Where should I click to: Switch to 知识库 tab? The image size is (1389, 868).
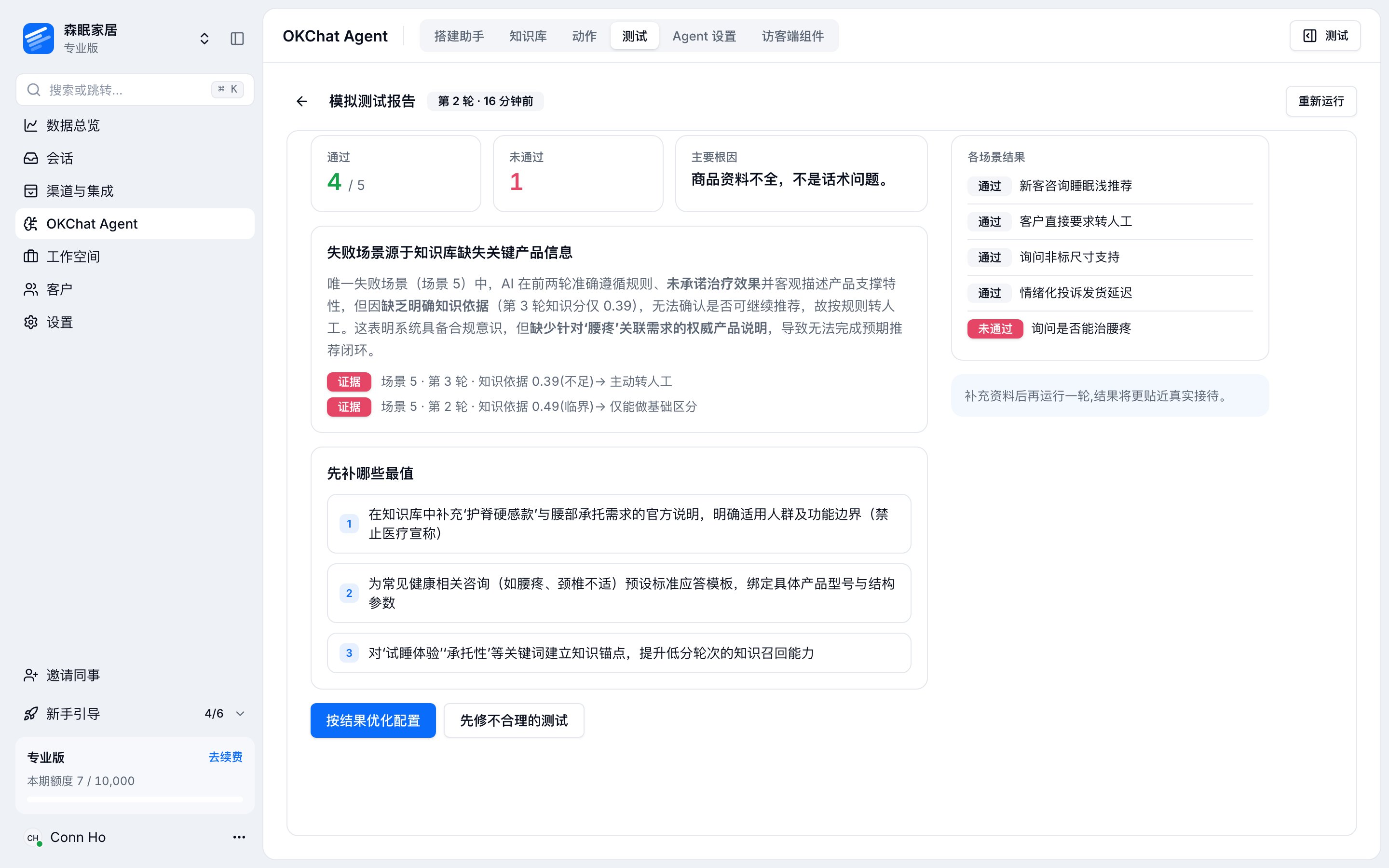click(528, 36)
